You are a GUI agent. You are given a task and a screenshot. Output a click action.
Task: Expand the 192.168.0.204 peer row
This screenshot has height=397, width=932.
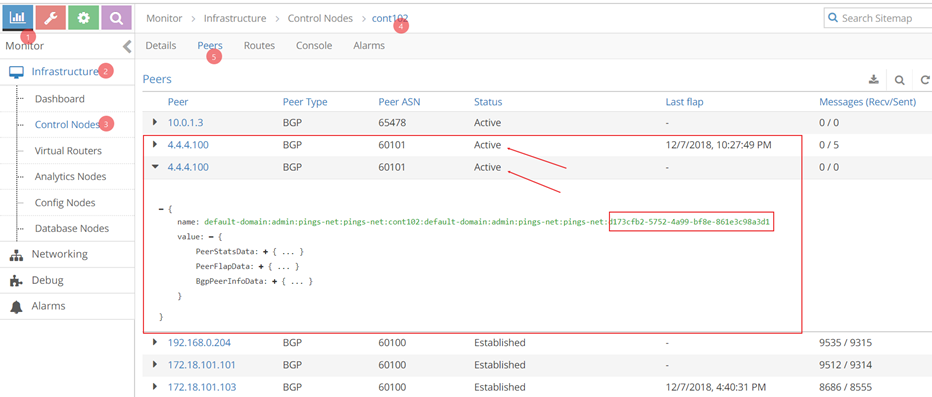tap(155, 342)
